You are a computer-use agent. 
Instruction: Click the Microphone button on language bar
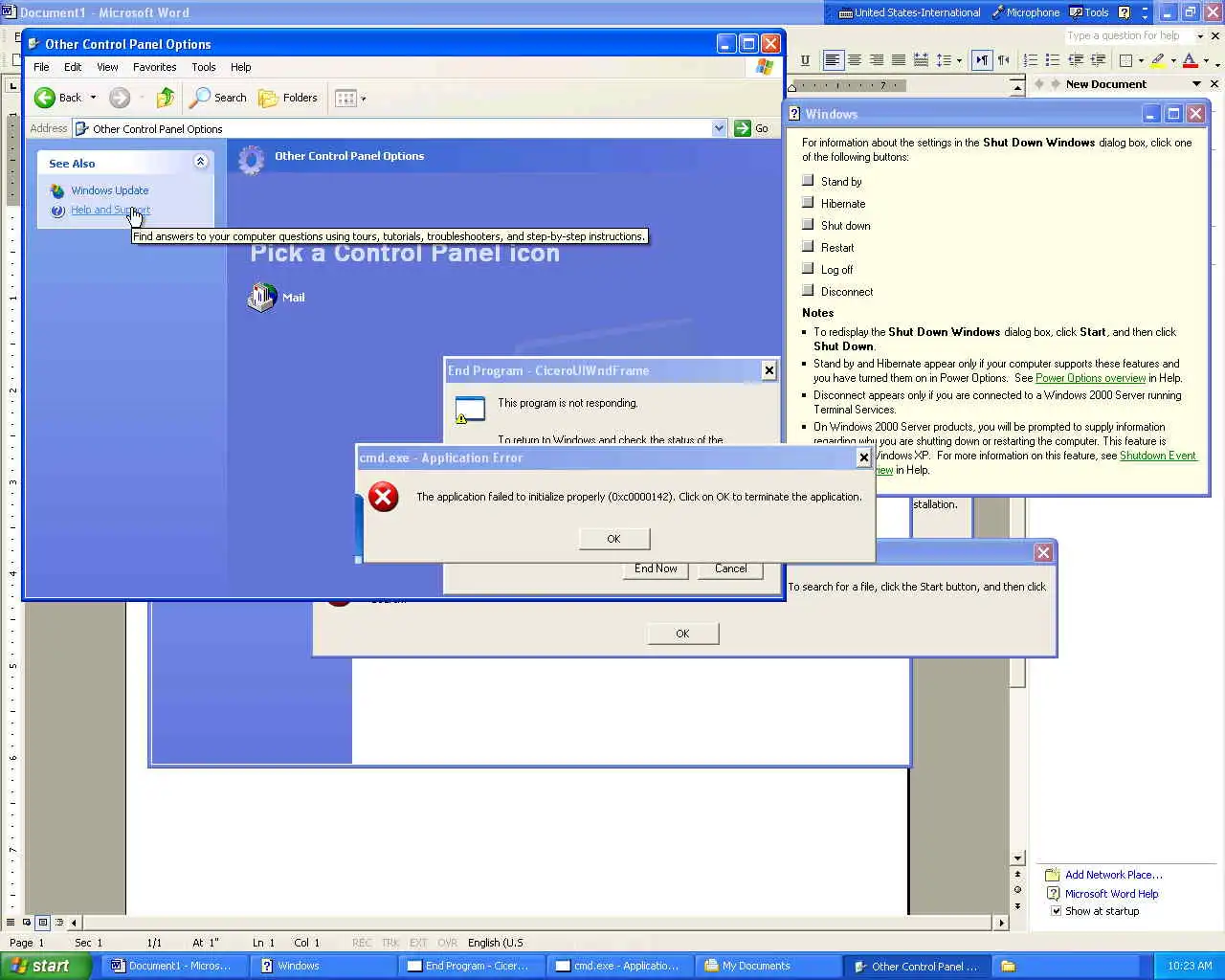pyautogui.click(x=1025, y=12)
